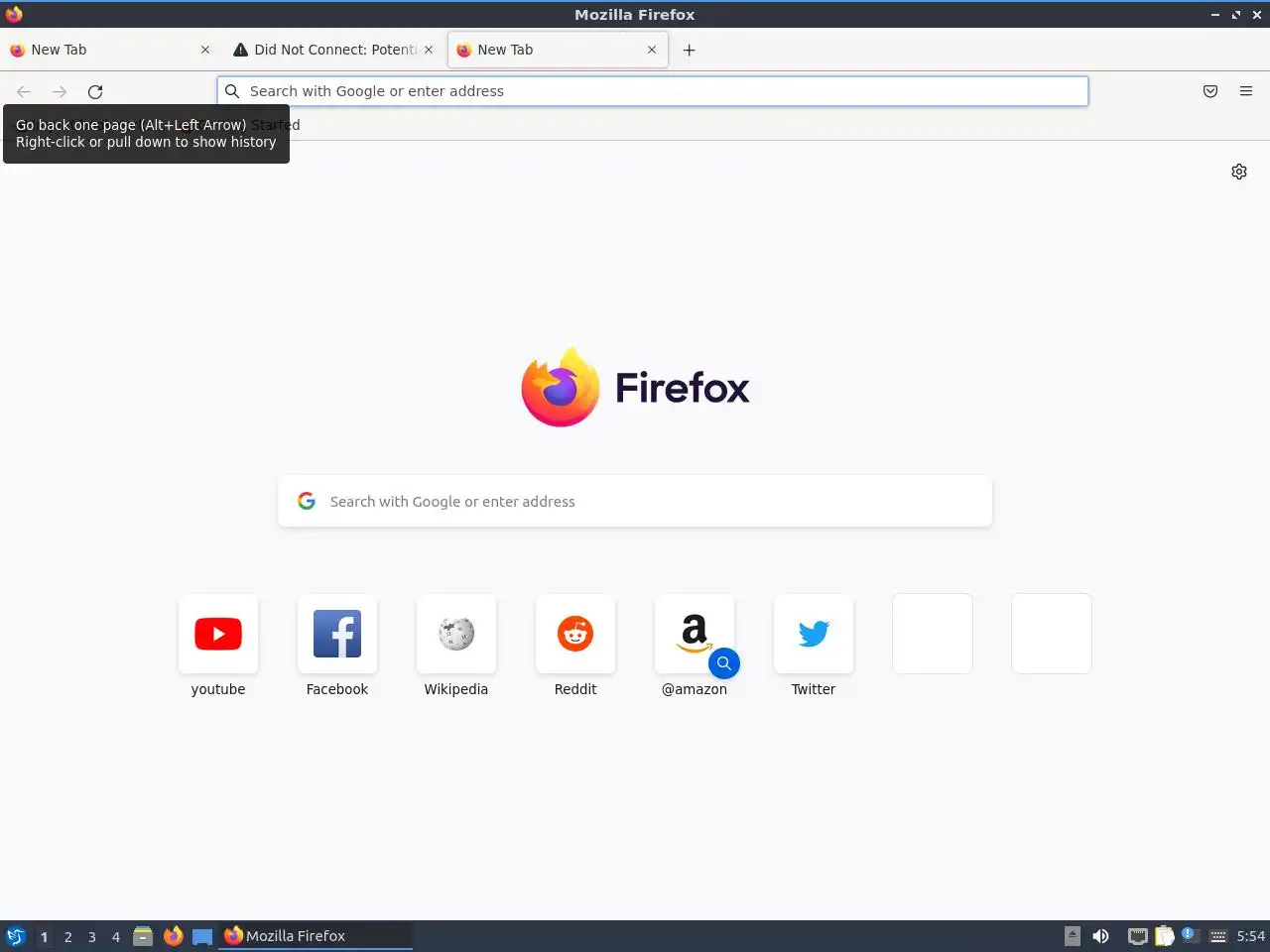Open the volume control in system tray
Screen dimensions: 1270x952
(x=1100, y=936)
